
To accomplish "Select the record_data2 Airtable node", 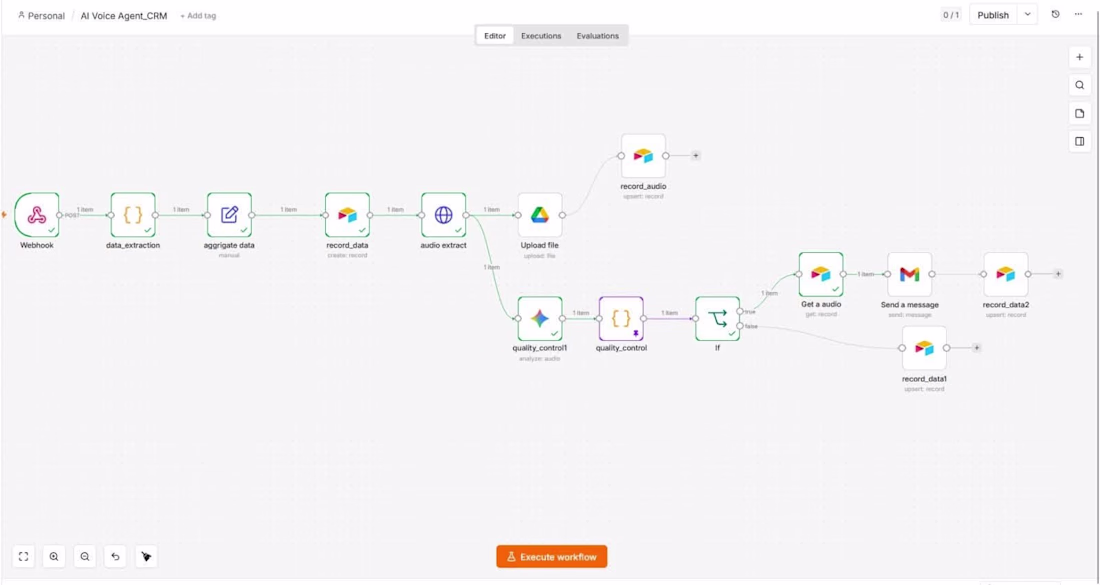I will pyautogui.click(x=1006, y=274).
